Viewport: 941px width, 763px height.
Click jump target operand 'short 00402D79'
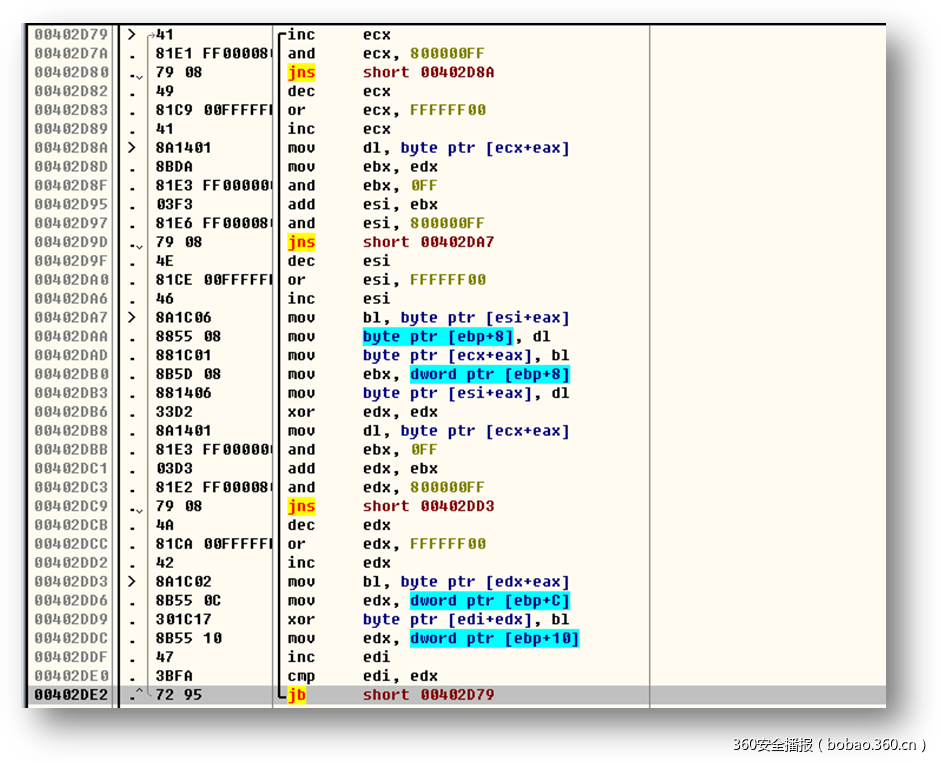click(x=428, y=695)
